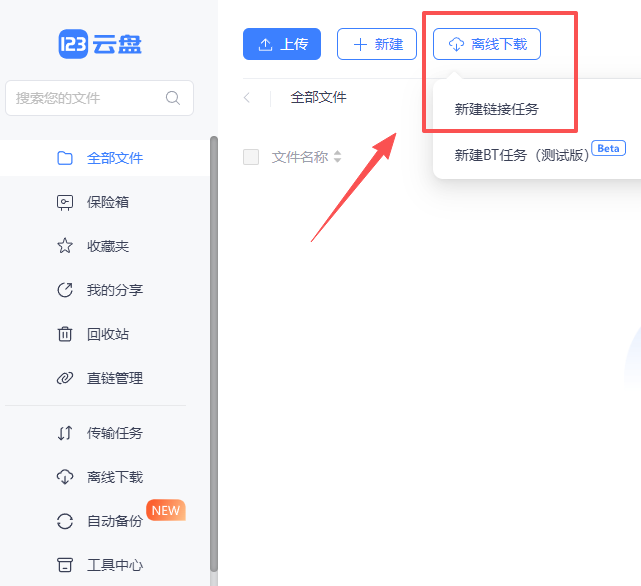Click the 收藏夹 star icon
The image size is (641, 586).
coord(65,246)
